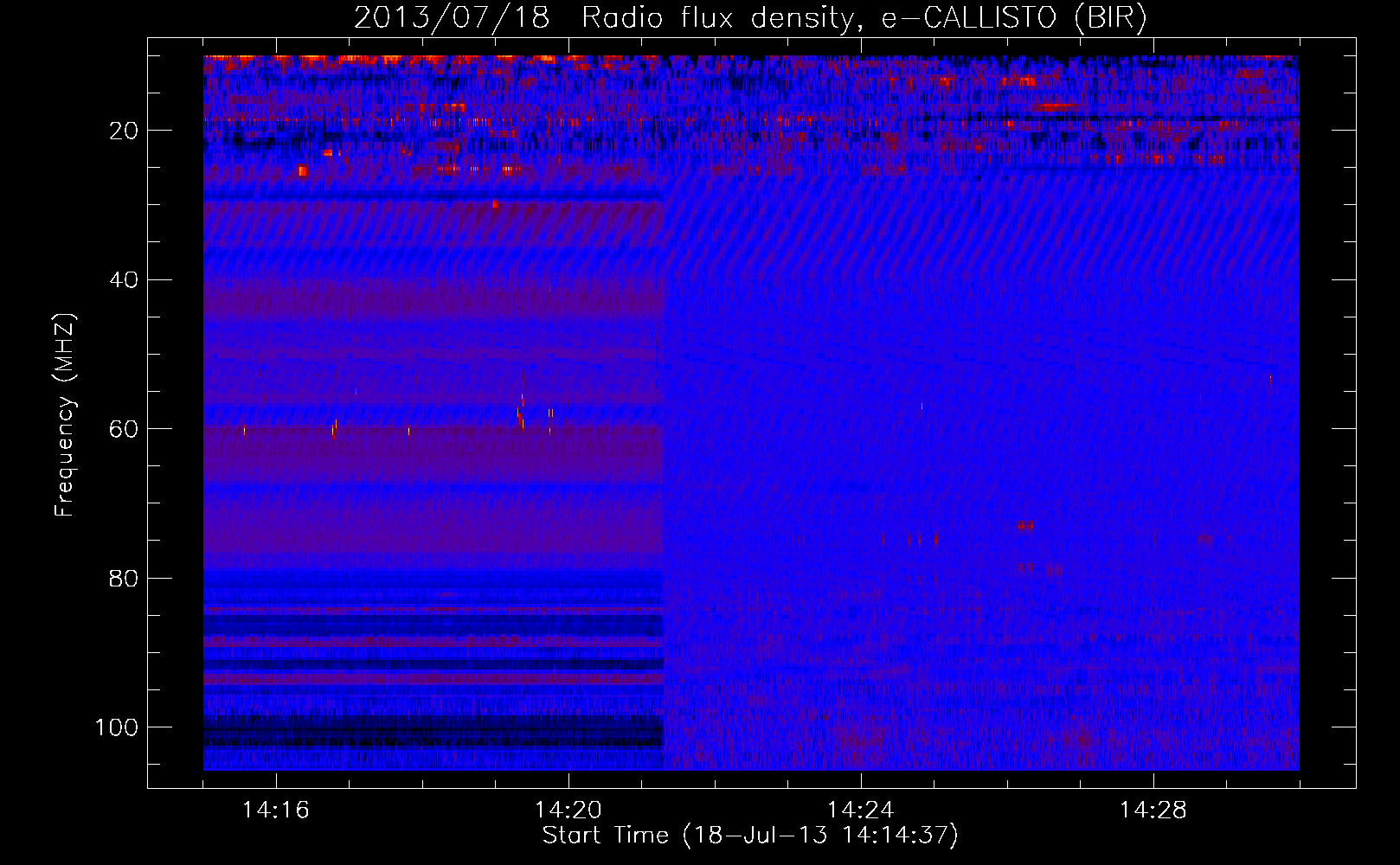The height and width of the screenshot is (865, 1400).
Task: Click the '20' frequency tick label
Action: 124,131
